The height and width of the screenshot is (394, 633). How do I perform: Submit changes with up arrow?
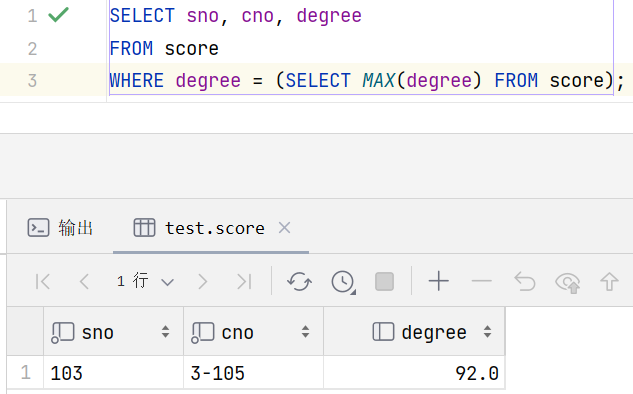click(x=609, y=281)
